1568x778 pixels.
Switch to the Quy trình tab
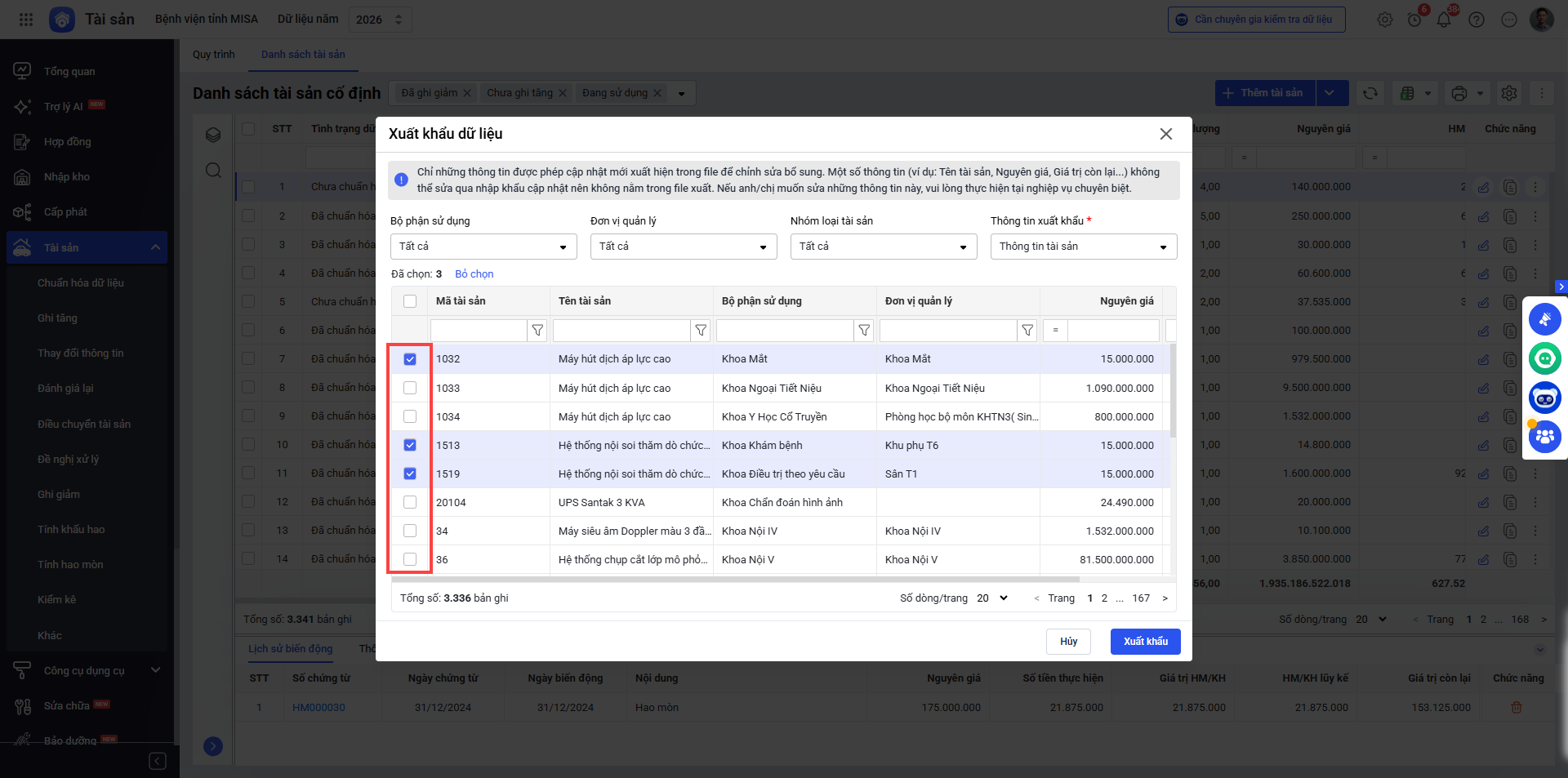[x=214, y=55]
